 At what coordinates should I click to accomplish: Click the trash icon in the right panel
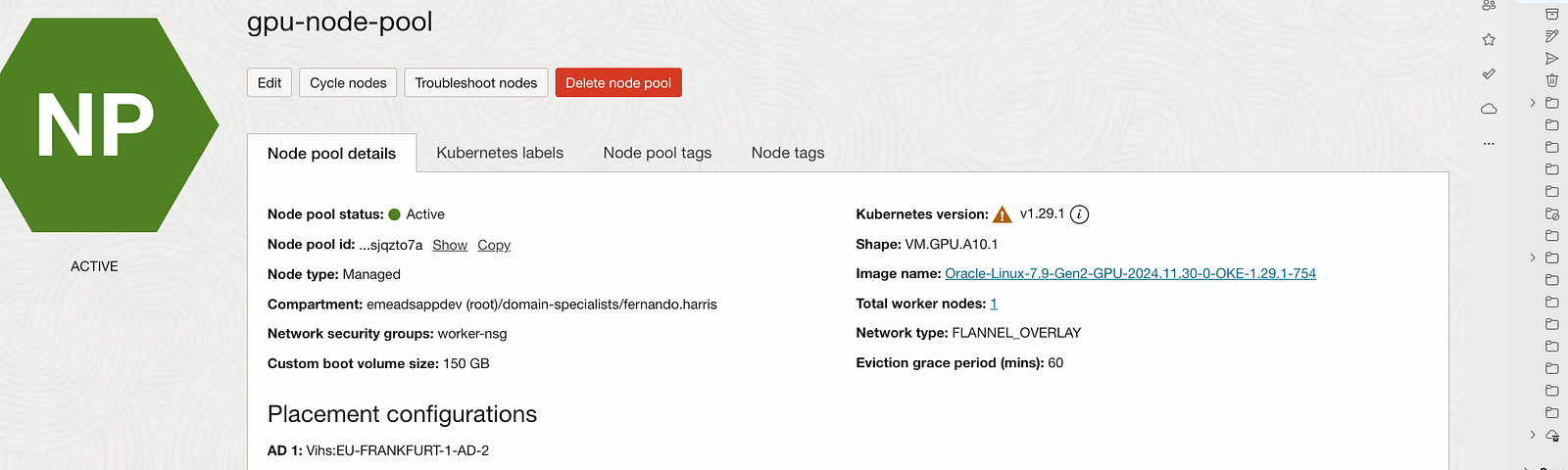(x=1551, y=80)
